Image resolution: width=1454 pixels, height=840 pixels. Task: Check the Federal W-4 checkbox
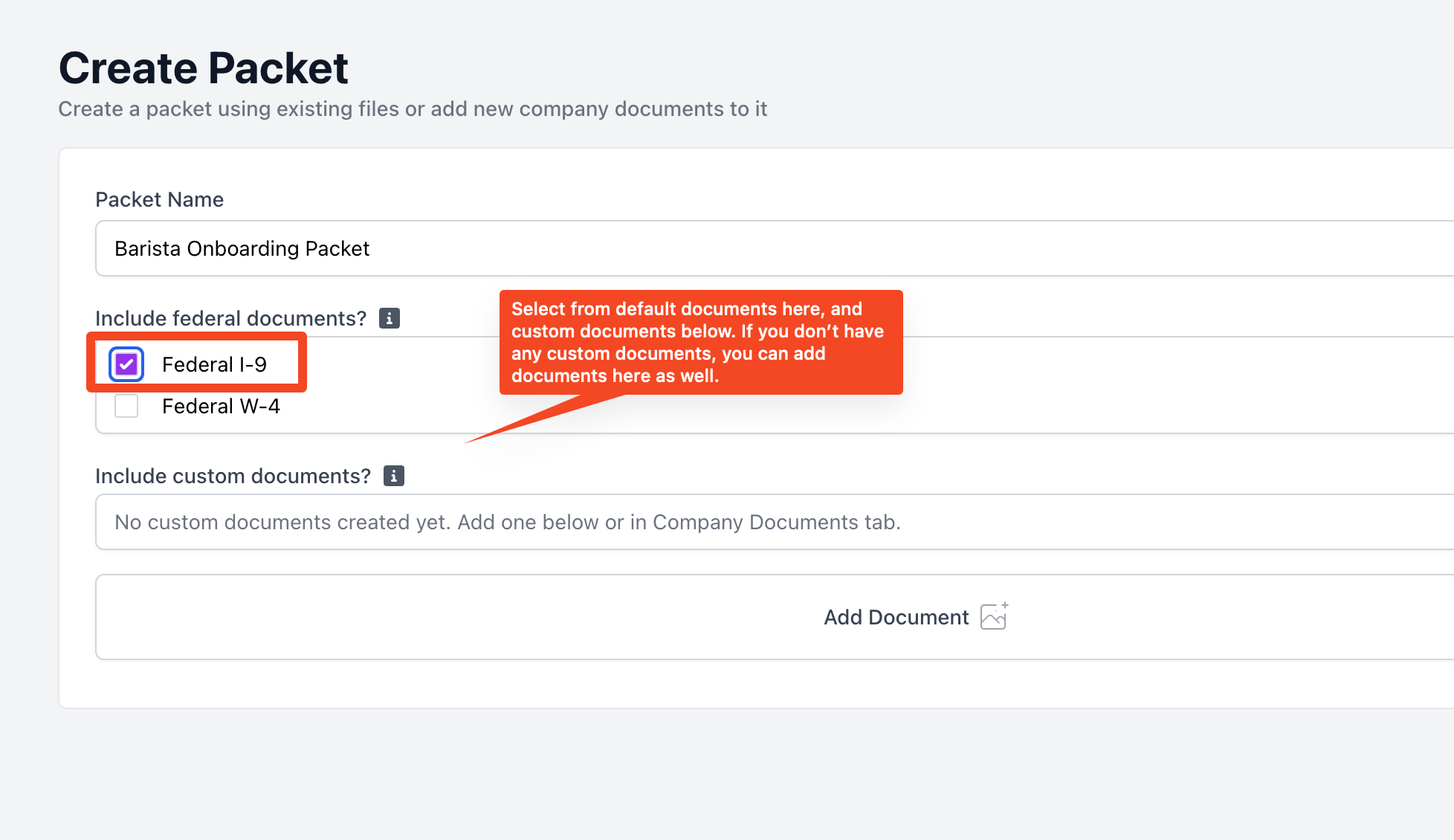[126, 406]
